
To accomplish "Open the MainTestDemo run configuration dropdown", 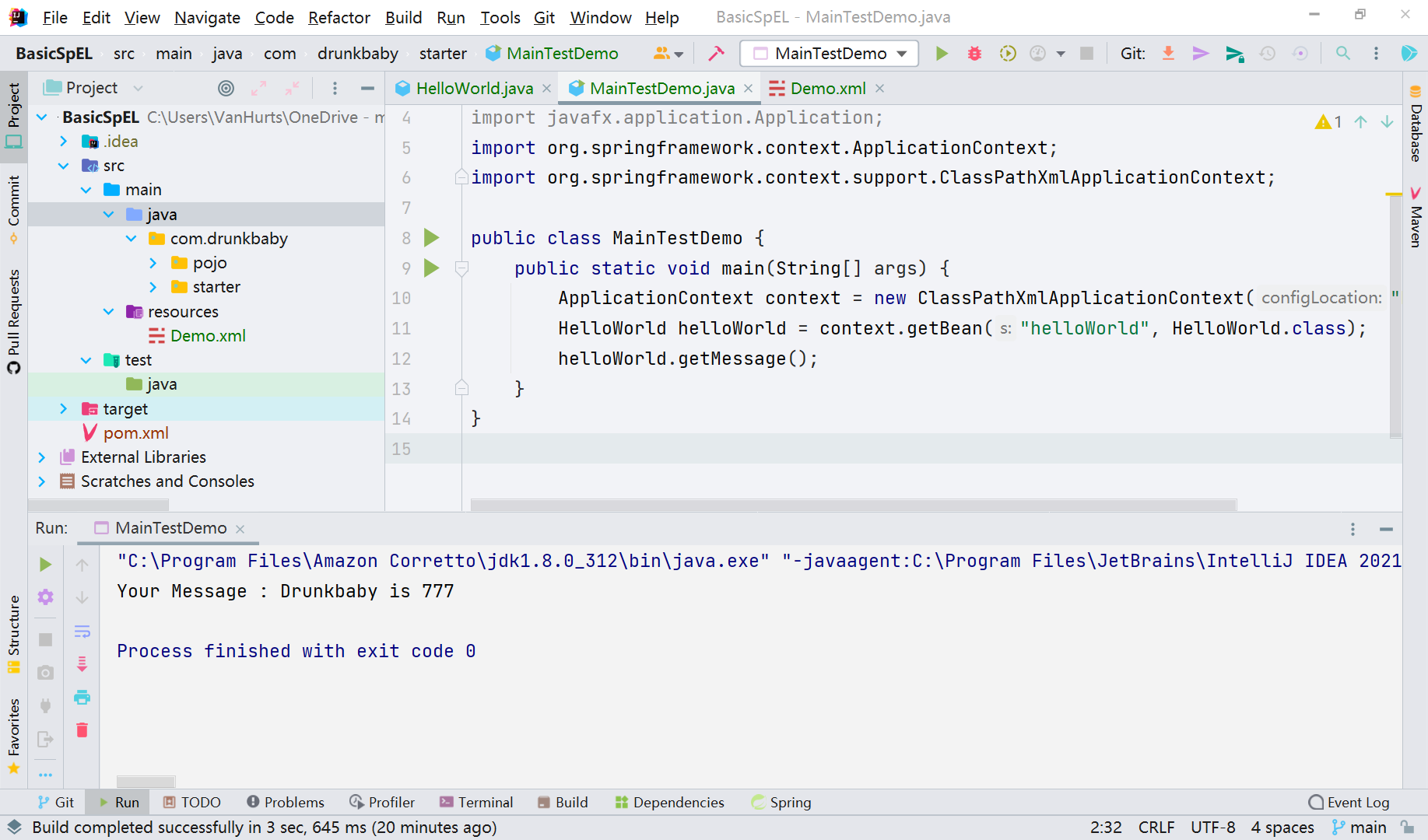I will 830,54.
